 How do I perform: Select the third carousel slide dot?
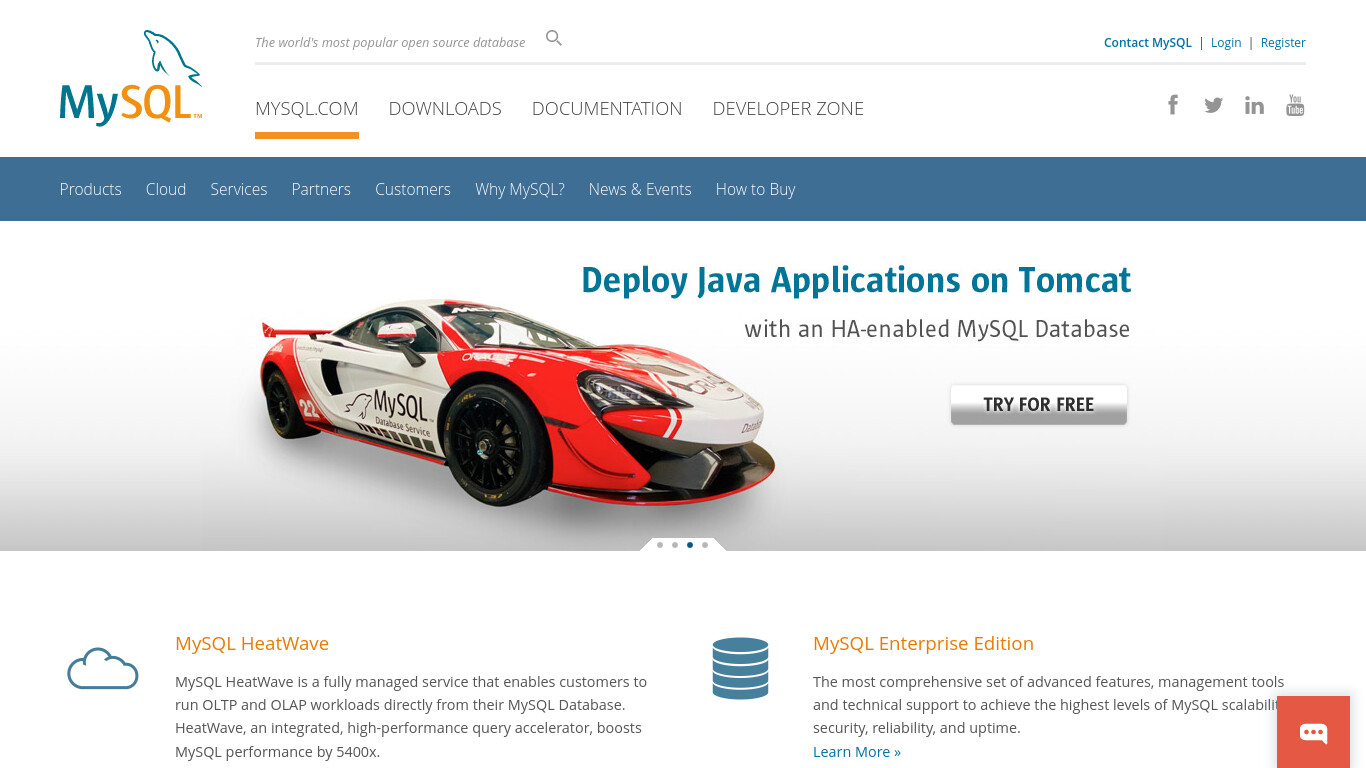point(690,545)
